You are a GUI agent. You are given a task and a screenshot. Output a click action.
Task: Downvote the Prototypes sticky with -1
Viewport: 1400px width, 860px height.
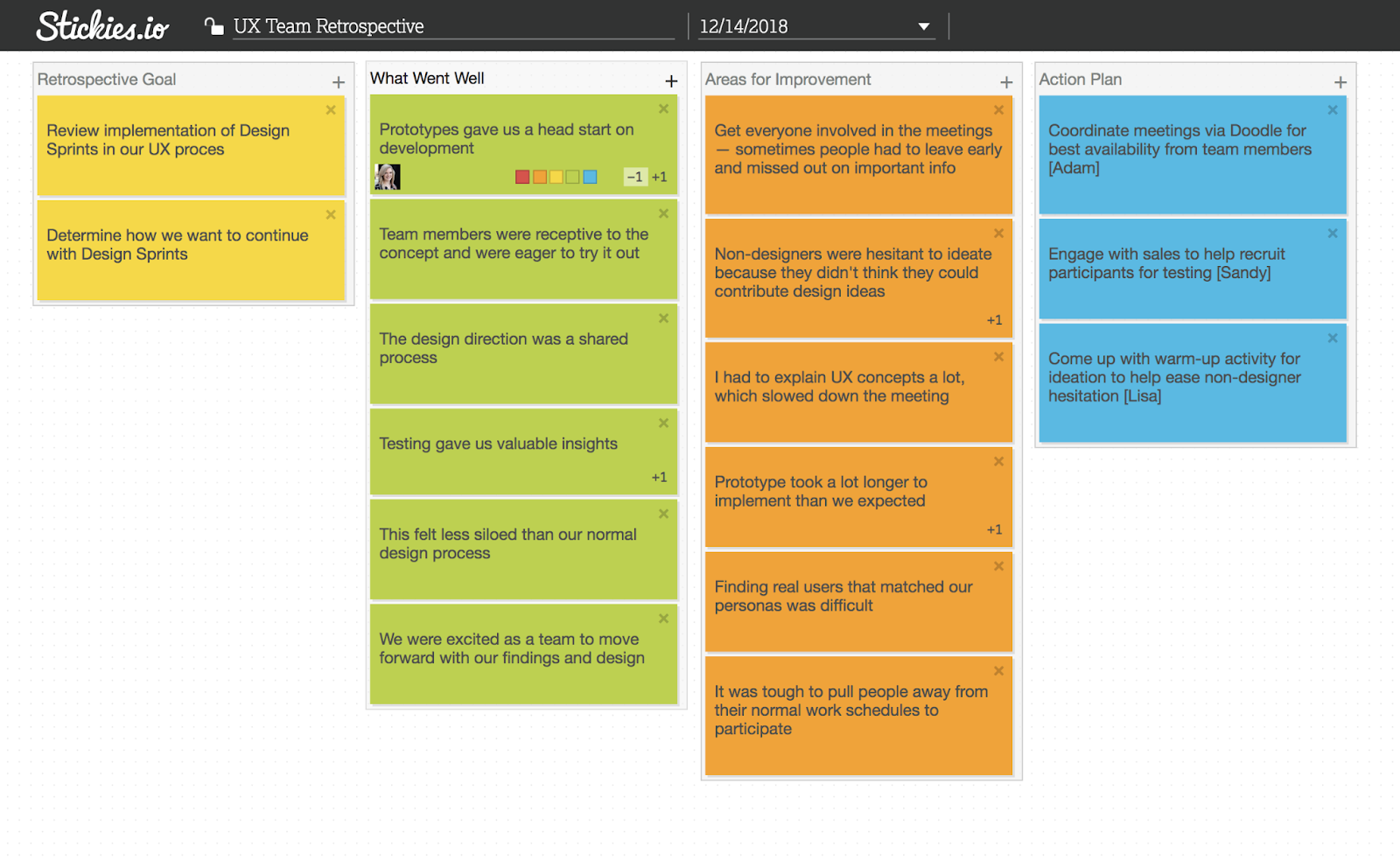[x=634, y=176]
